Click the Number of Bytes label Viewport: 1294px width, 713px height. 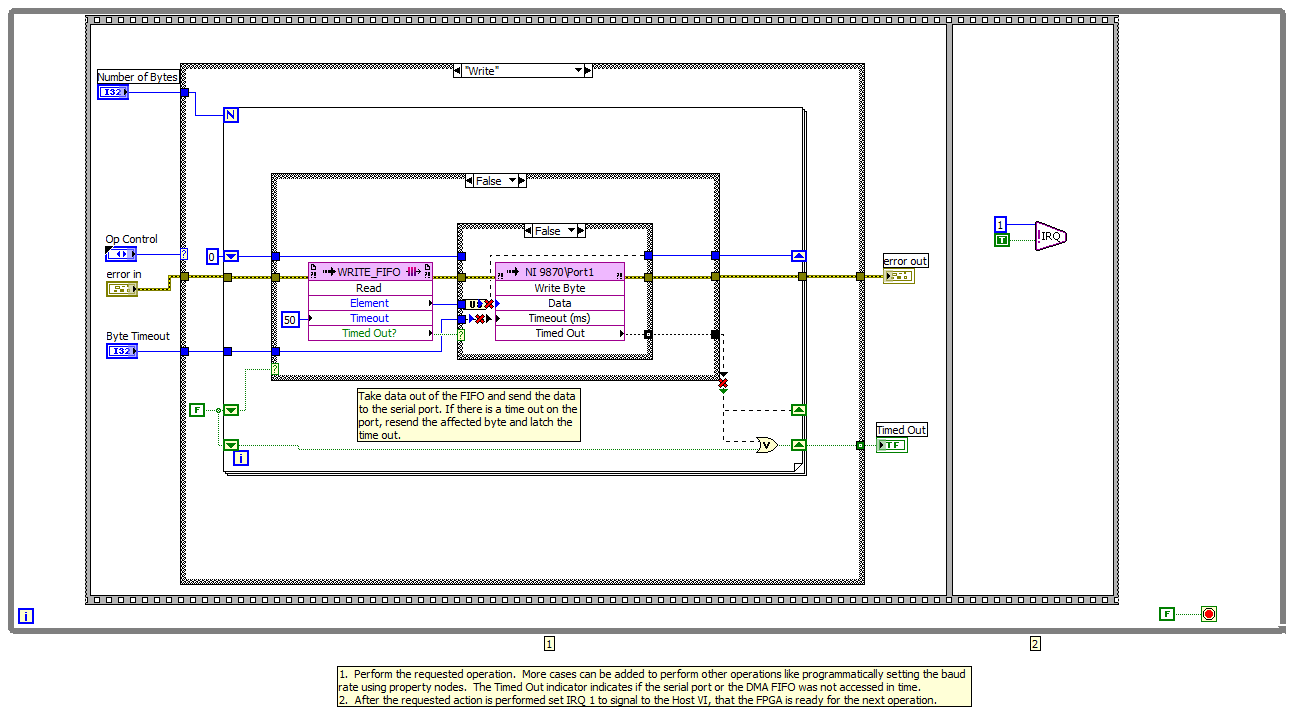point(137,77)
